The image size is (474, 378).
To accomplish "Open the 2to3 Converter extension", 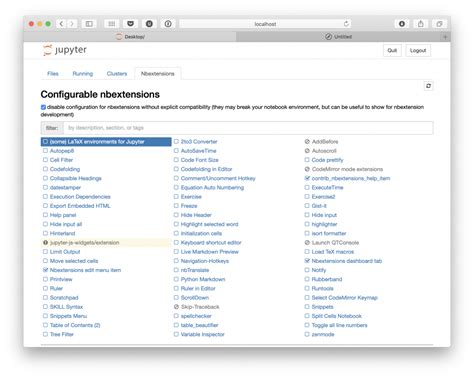I will coord(199,142).
